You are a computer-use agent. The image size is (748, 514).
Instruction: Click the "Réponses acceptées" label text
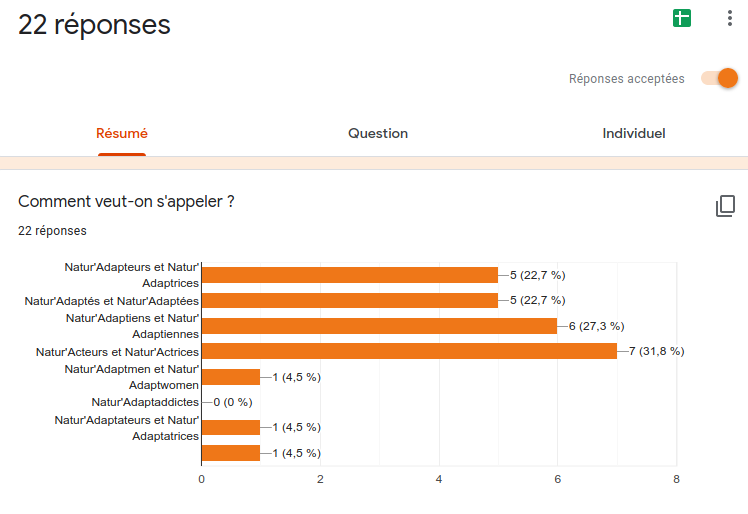point(627,79)
